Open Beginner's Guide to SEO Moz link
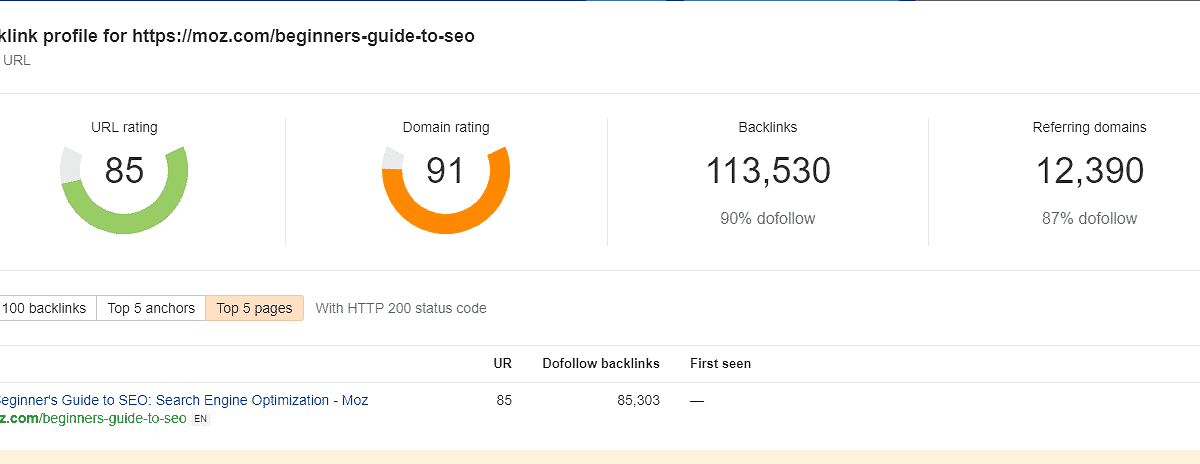The width and height of the screenshot is (1200, 464). pyautogui.click(x=184, y=400)
